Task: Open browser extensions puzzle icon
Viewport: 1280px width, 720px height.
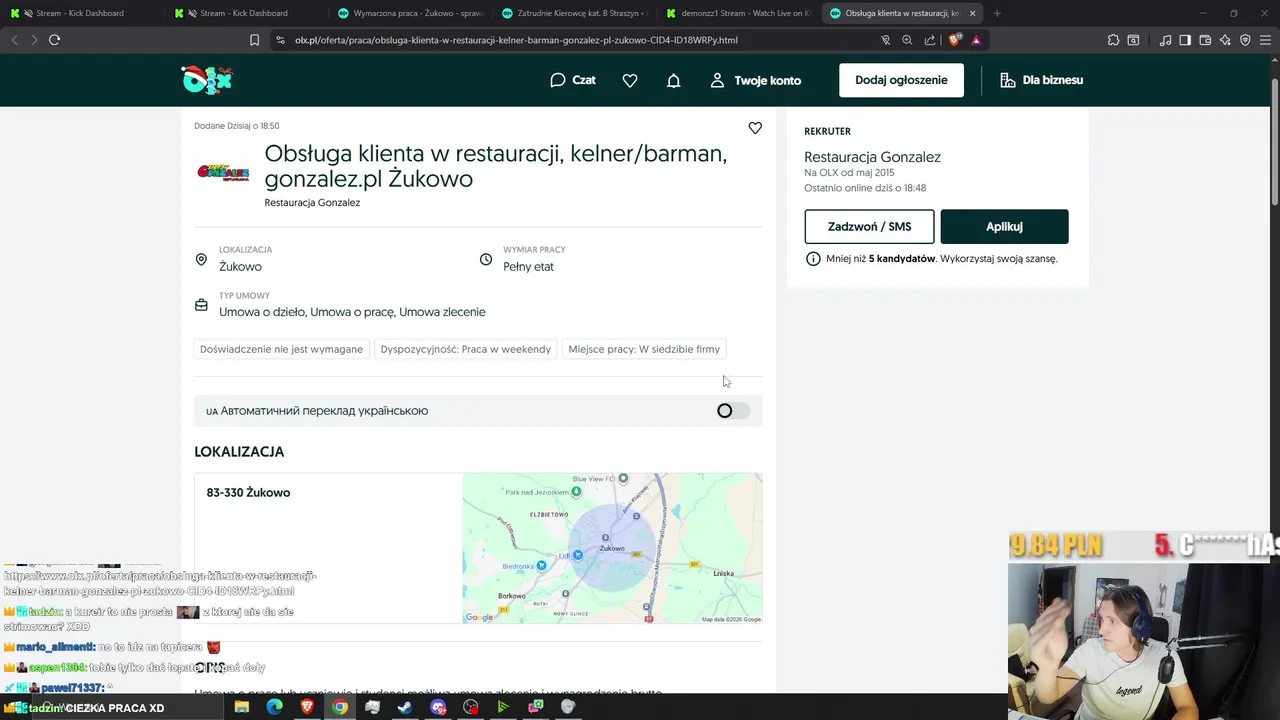Action: (1113, 40)
